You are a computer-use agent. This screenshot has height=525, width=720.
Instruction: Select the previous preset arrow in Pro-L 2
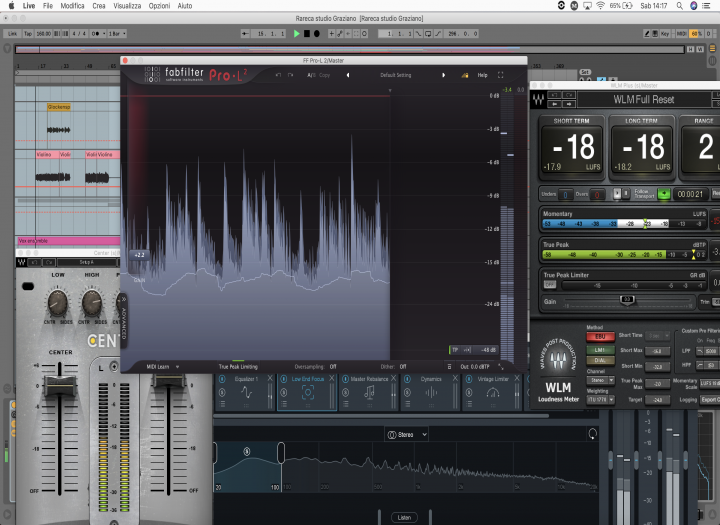point(348,75)
